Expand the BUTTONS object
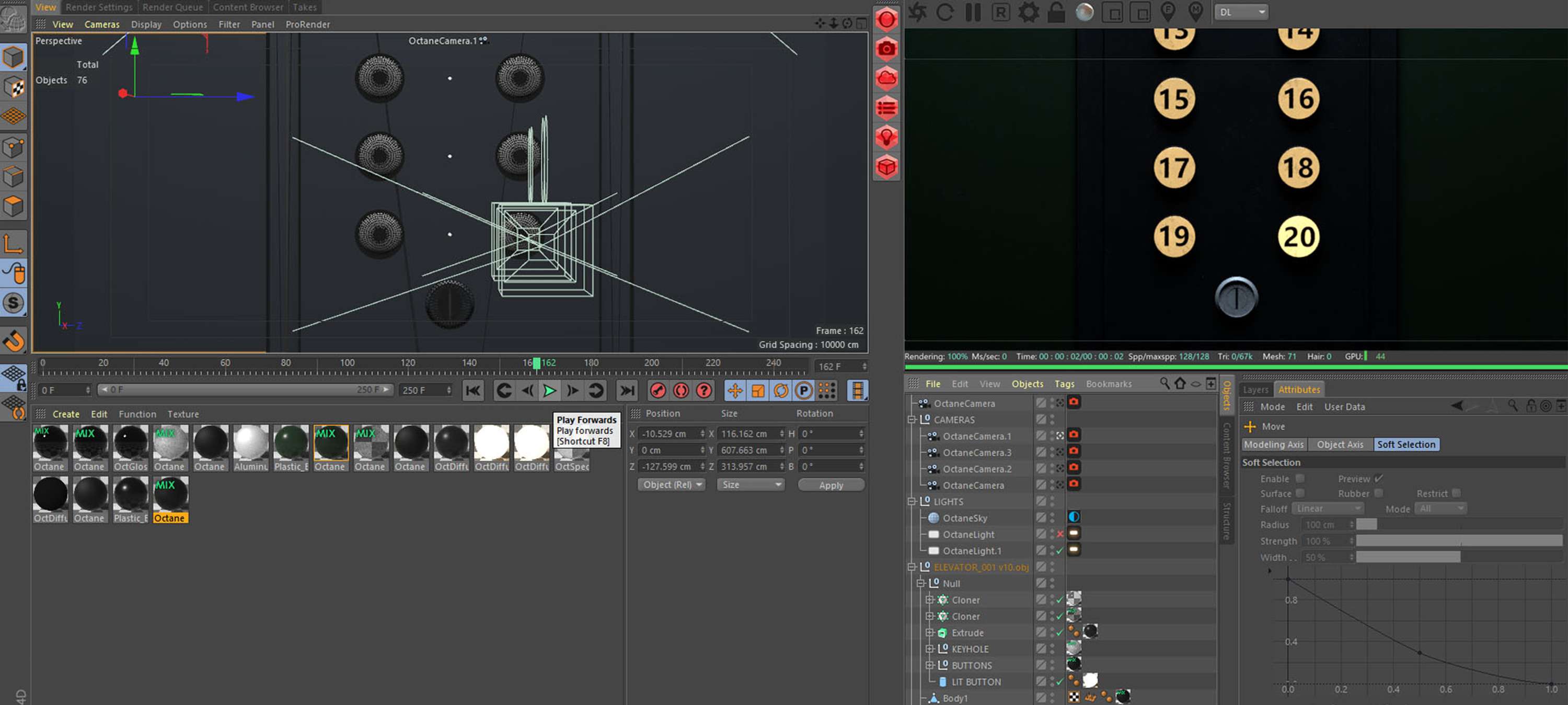Screen dimensions: 1568x705 [x=929, y=665]
